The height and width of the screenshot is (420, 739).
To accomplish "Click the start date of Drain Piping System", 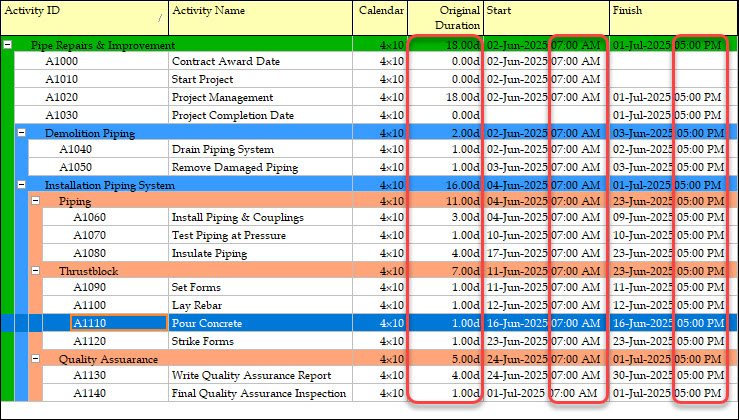I will click(x=517, y=150).
